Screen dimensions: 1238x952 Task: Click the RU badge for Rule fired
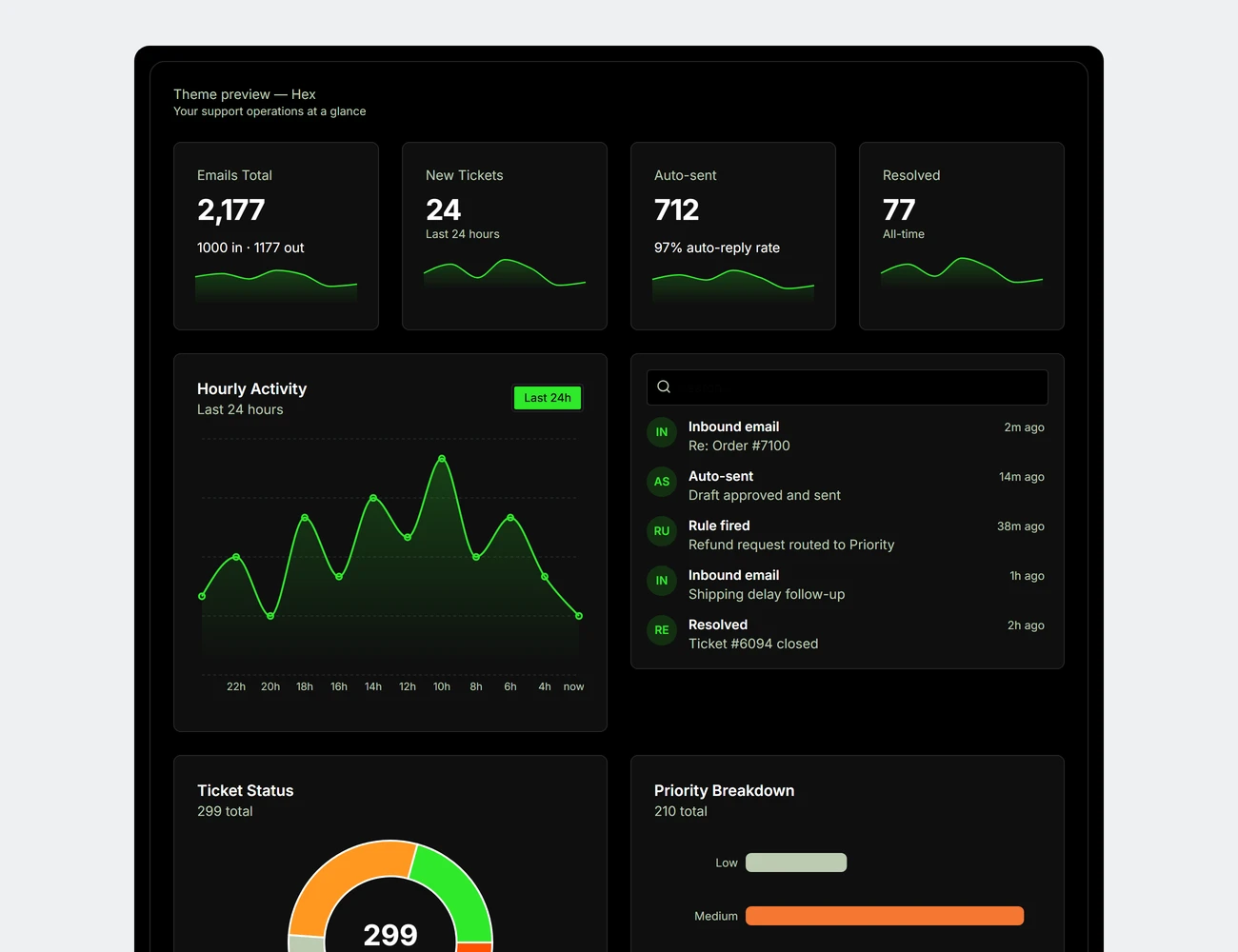tap(662, 531)
